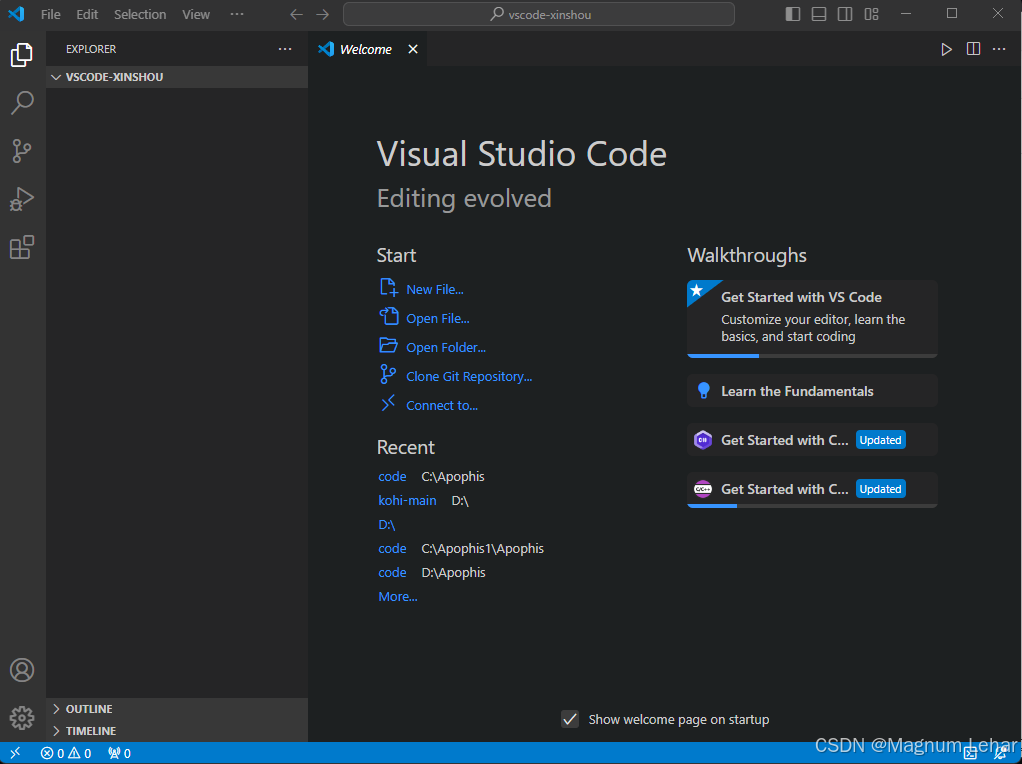Screen dimensions: 1022x764
Task: Expand the TIMELINE section
Action: point(177,731)
